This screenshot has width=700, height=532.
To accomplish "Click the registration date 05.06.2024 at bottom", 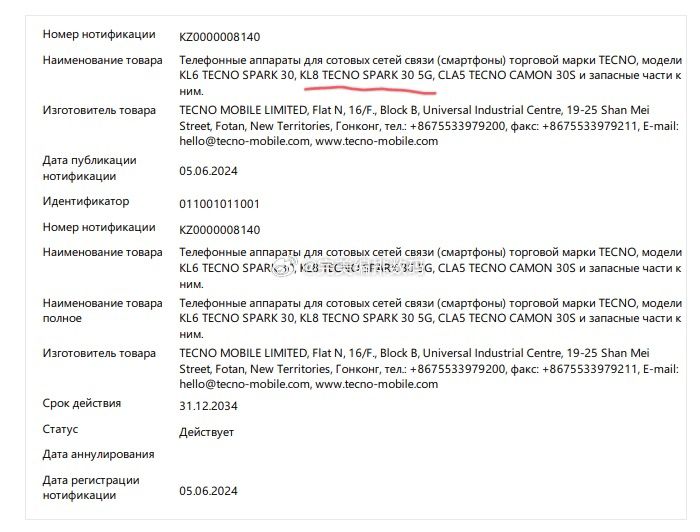I will [x=208, y=491].
